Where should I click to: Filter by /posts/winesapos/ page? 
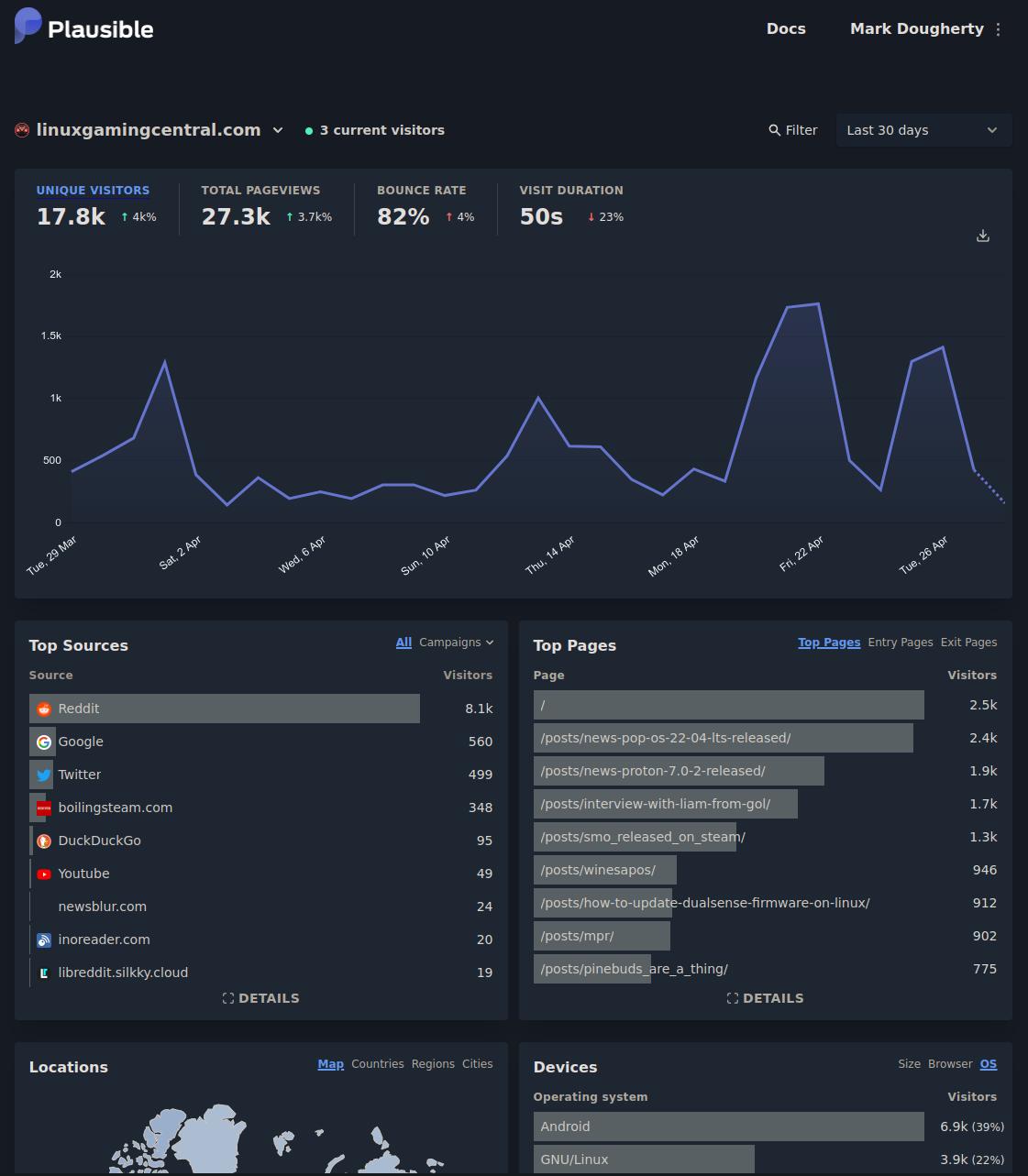point(766,870)
